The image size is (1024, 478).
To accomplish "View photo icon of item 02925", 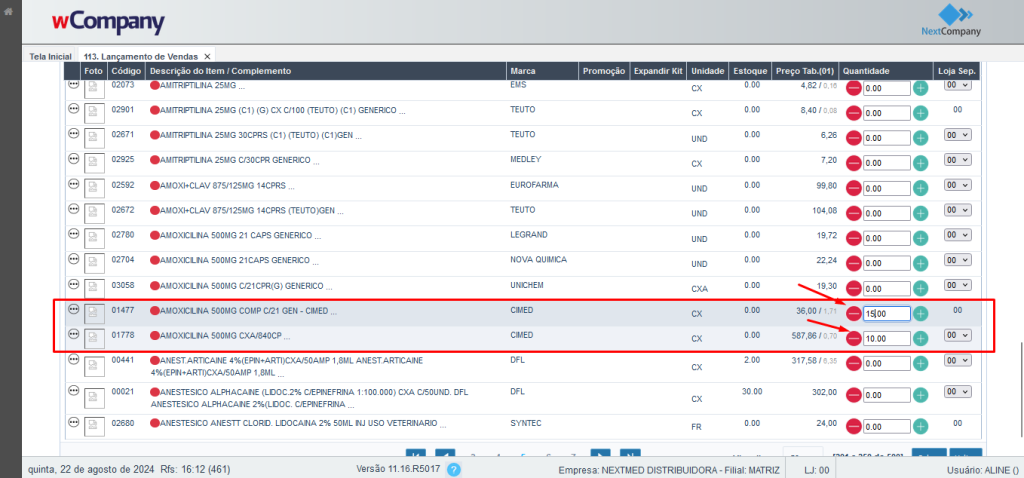I will tap(94, 164).
